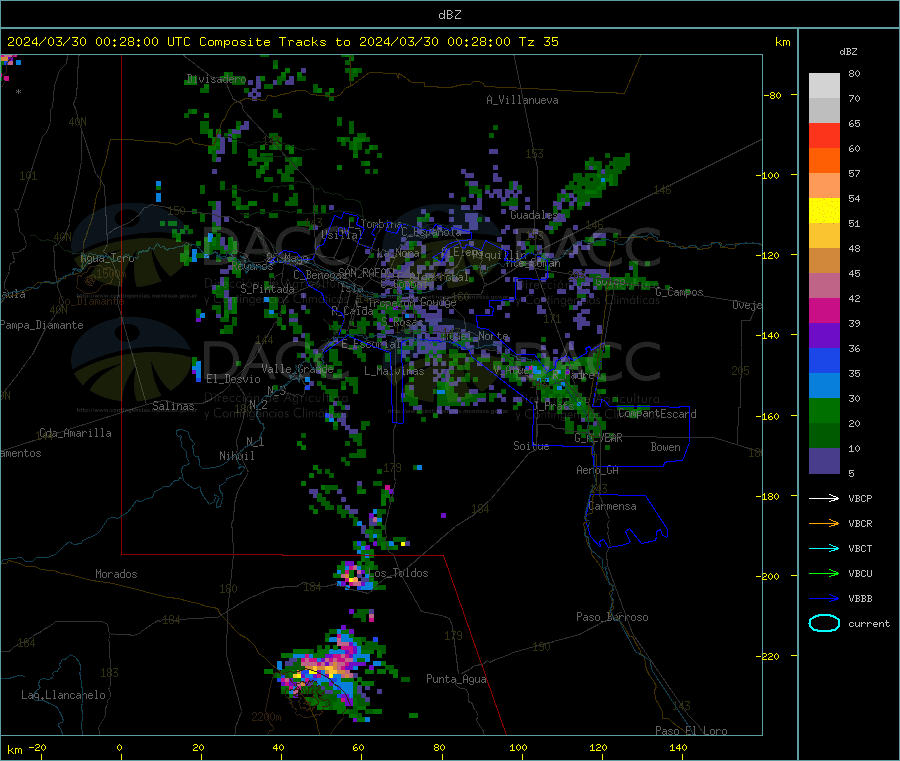Click the '-200' km mark on vertical axis

click(767, 576)
